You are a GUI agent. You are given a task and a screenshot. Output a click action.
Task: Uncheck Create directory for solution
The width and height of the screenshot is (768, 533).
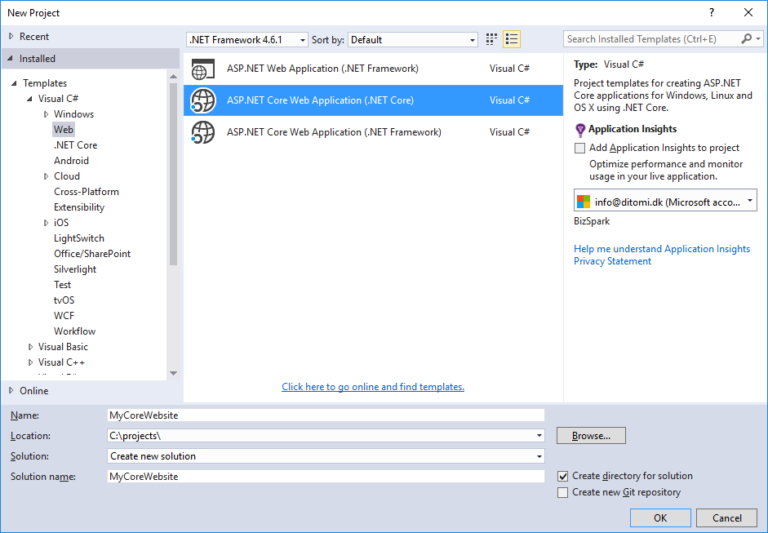tap(563, 476)
